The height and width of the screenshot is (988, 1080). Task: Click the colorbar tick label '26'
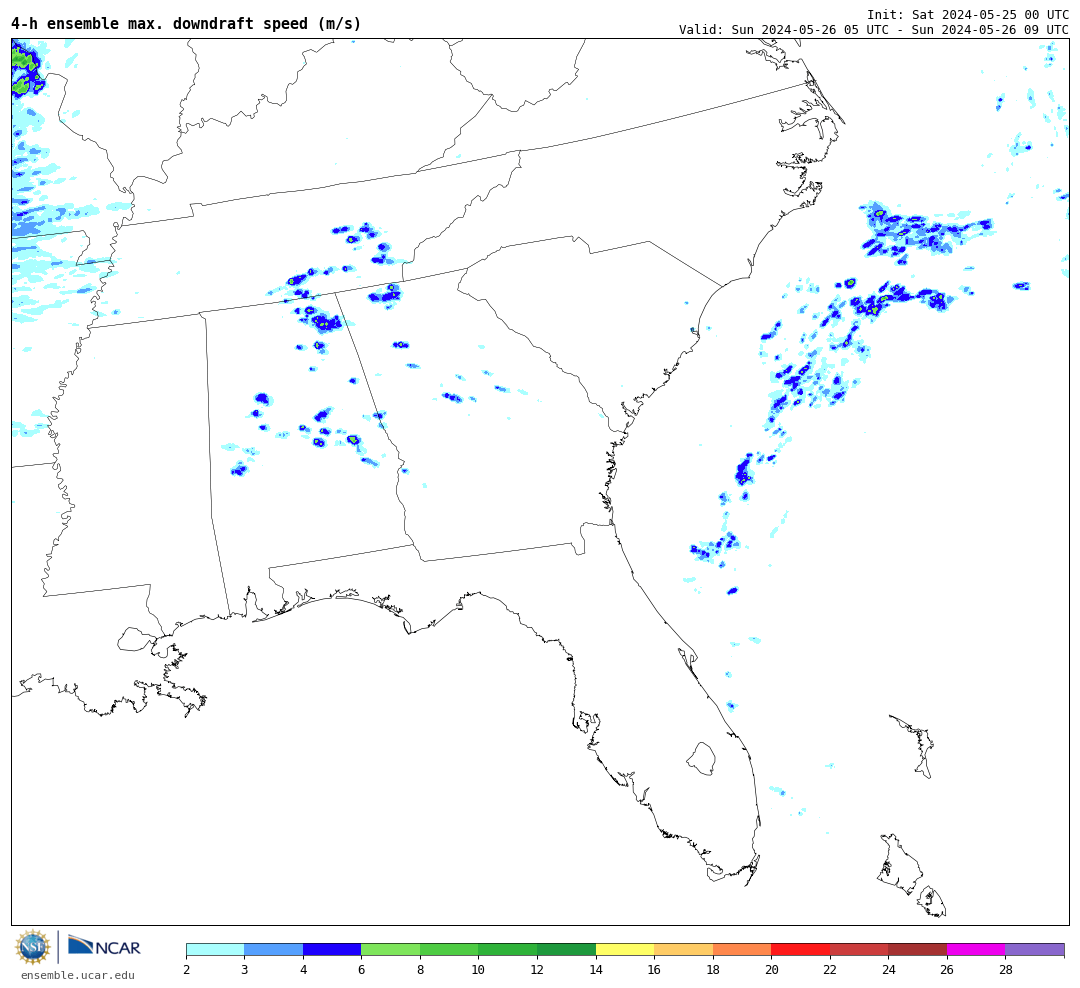click(x=947, y=969)
